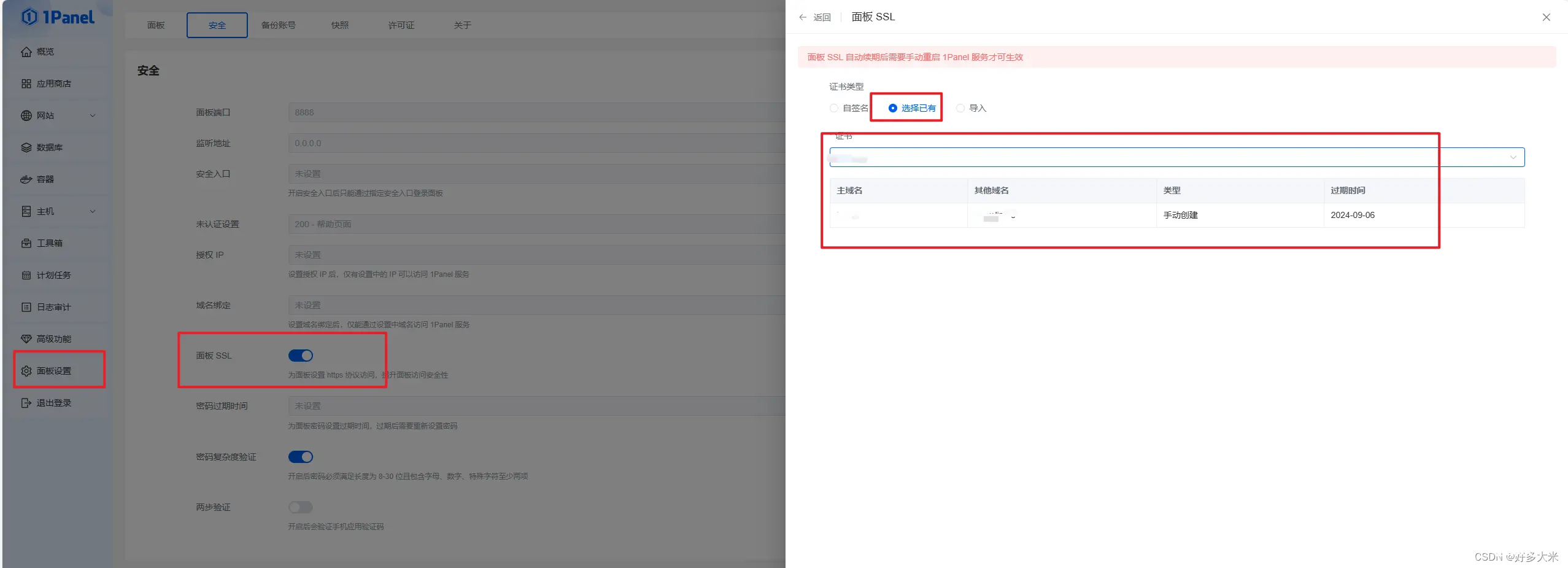
Task: Open the 工具箱 sidebar item
Action: coord(56,243)
